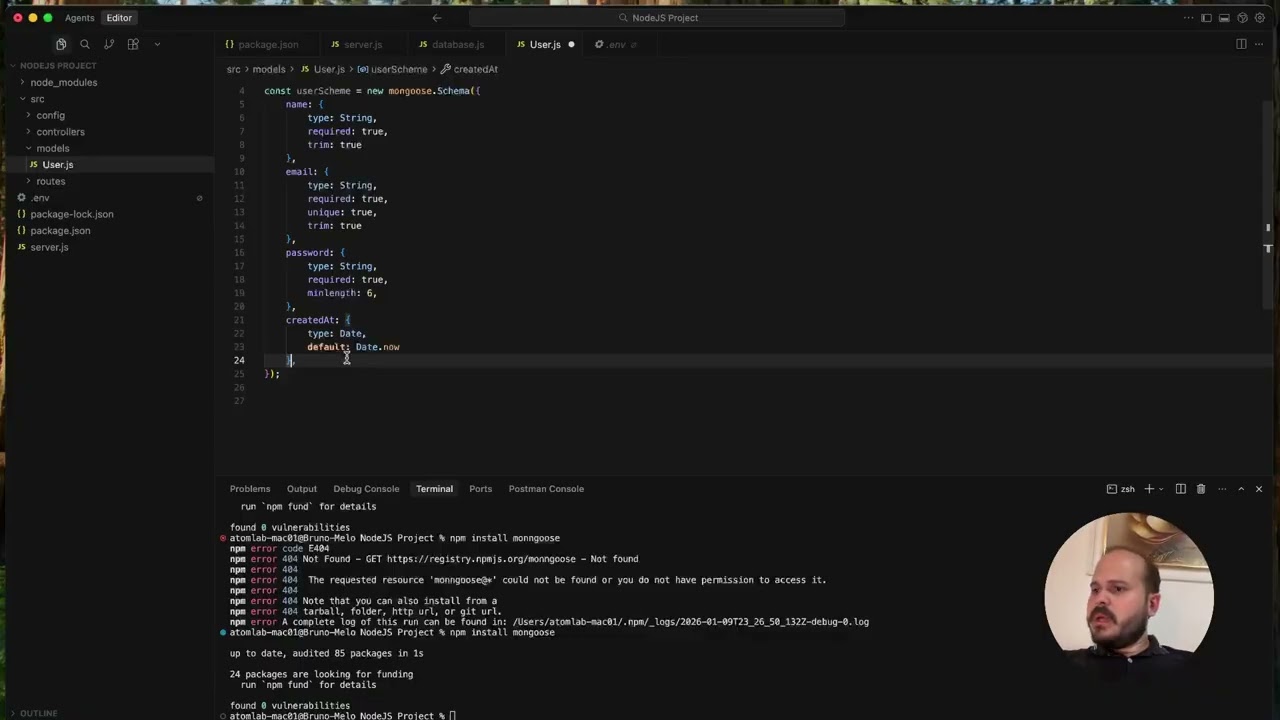Switch to the Debug Console tab
The width and height of the screenshot is (1280, 720).
click(x=366, y=489)
